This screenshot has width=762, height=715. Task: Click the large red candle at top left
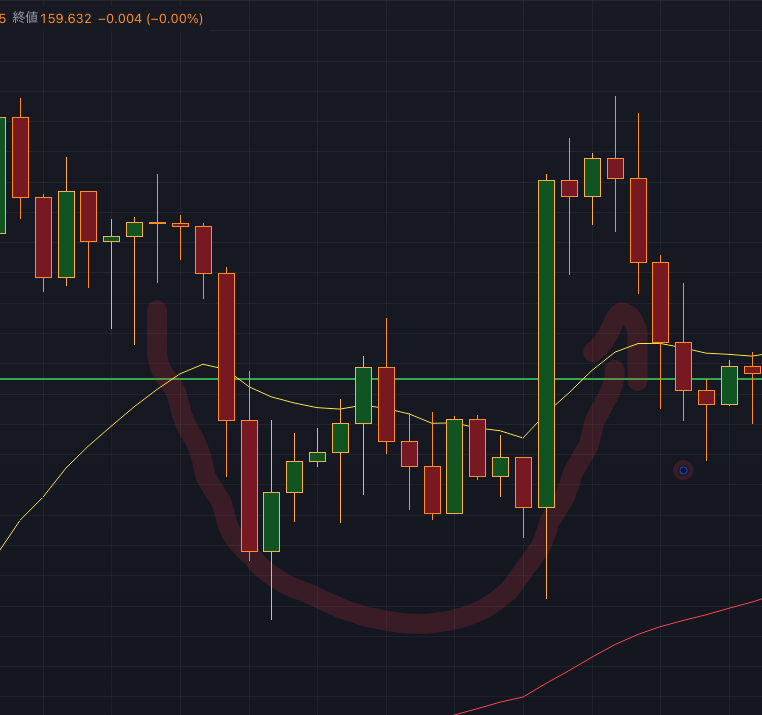click(x=20, y=157)
